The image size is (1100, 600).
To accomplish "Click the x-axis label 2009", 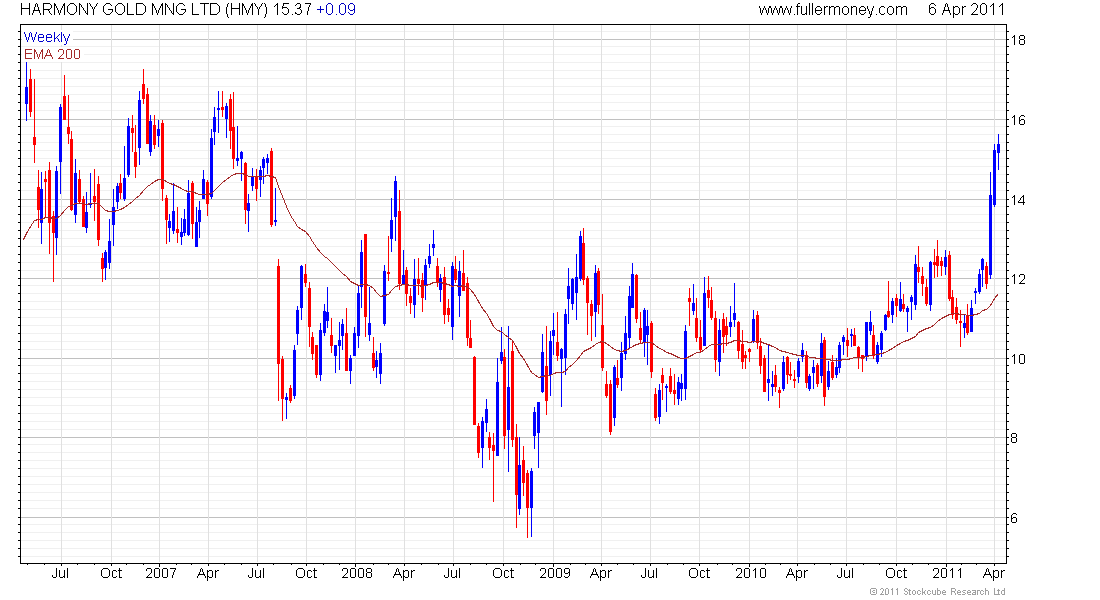I will pyautogui.click(x=555, y=573).
